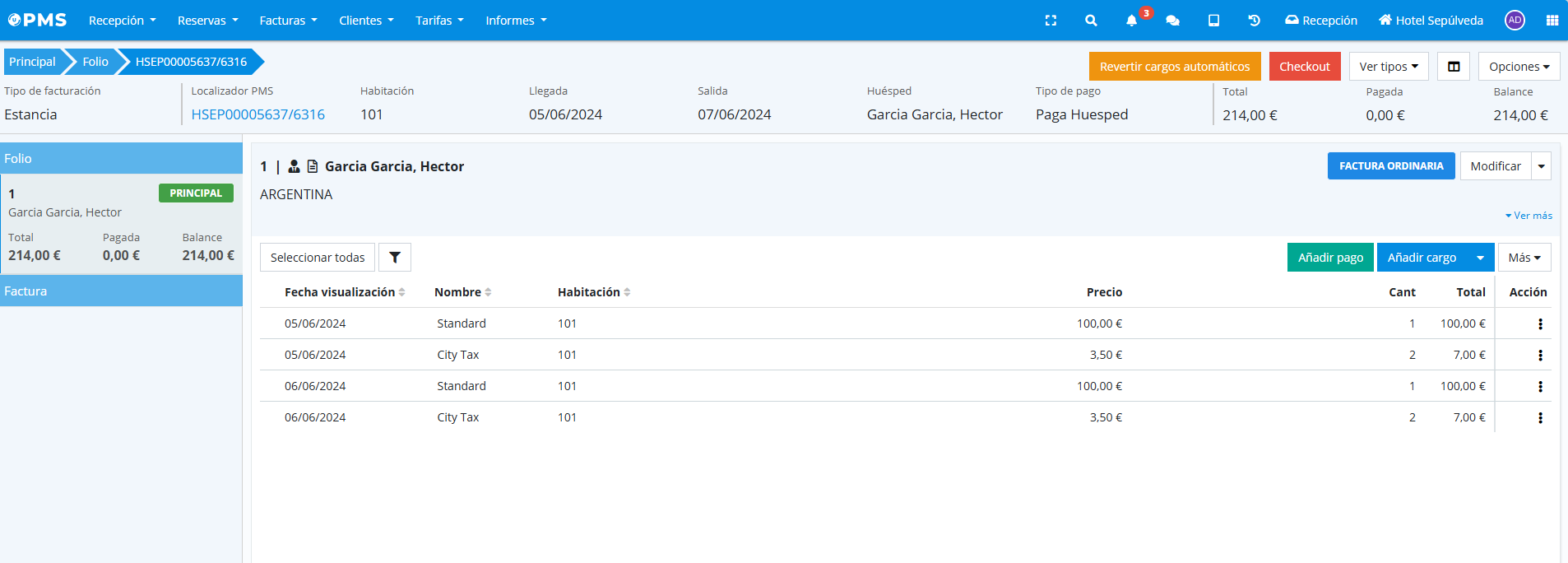Expand the Opciones dropdown
This screenshot has width=1568, height=563.
(x=1519, y=67)
